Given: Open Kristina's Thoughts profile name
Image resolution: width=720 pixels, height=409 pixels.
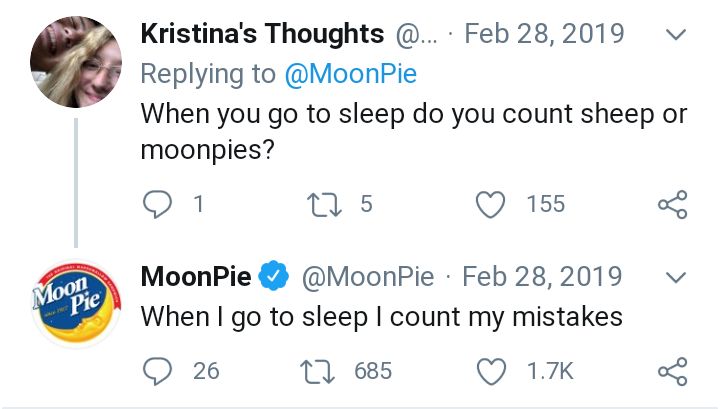Looking at the screenshot, I should [262, 34].
